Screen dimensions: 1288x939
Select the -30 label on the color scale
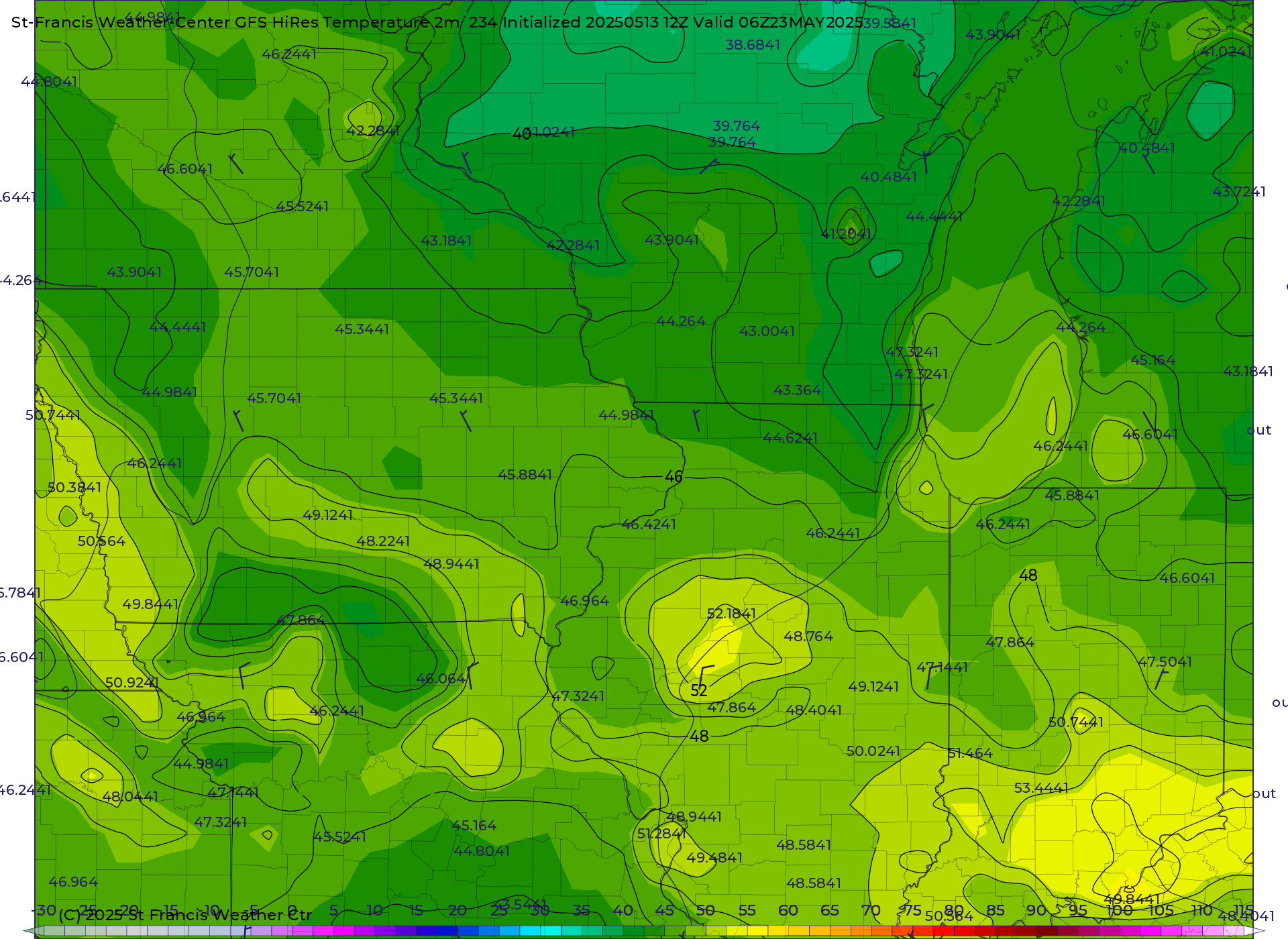45,911
